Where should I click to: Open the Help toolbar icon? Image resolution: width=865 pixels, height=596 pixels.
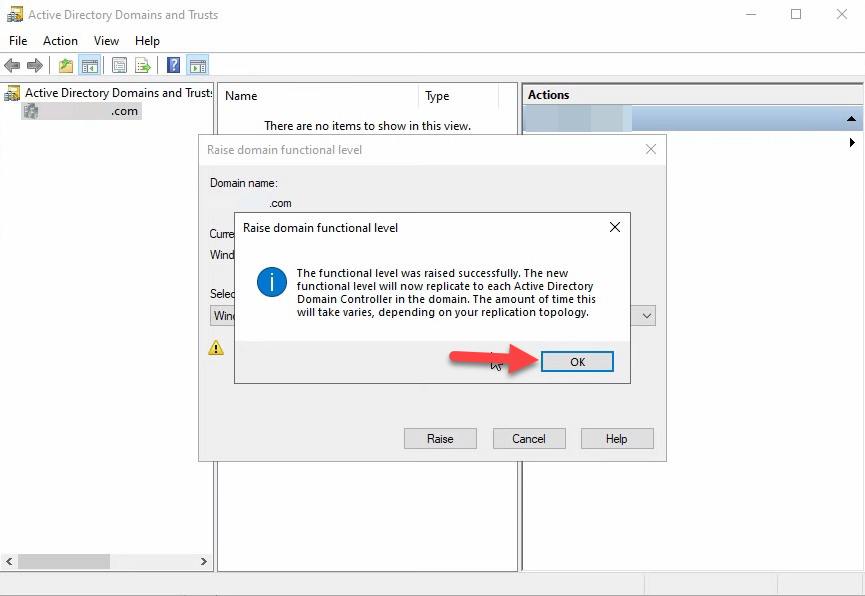[x=173, y=66]
